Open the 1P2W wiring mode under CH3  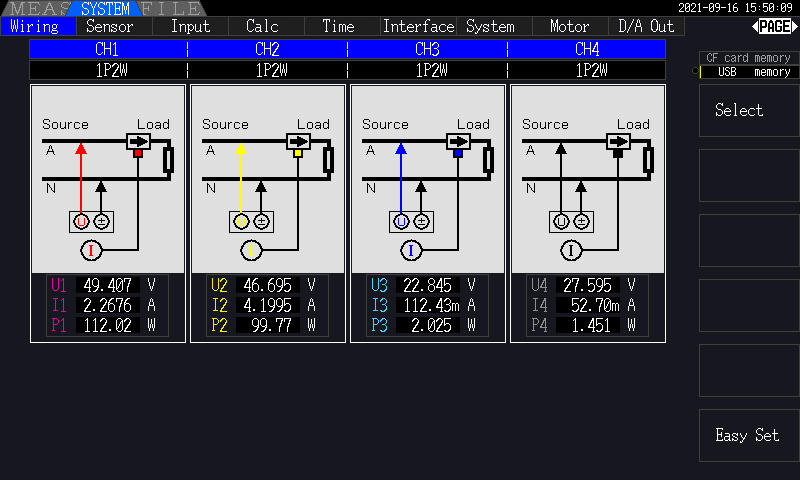[427, 70]
